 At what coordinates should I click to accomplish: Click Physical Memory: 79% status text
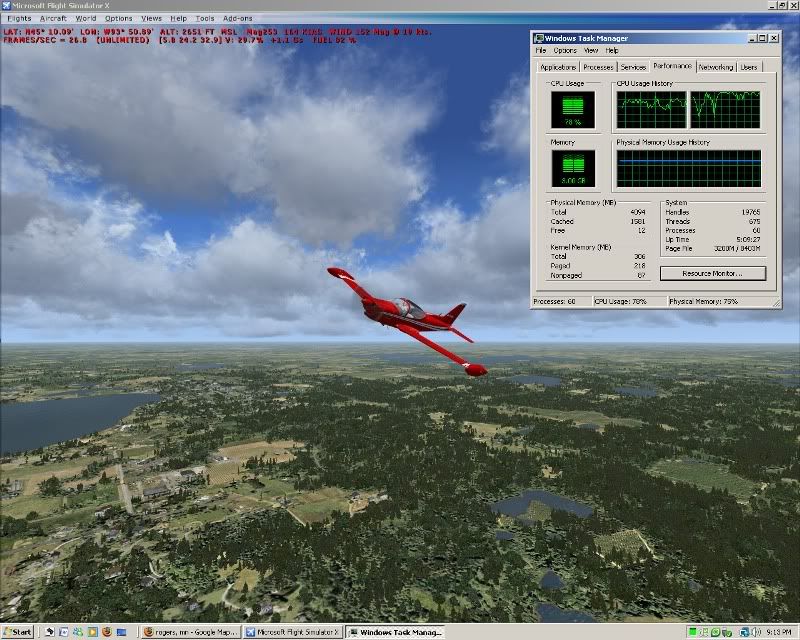point(703,302)
